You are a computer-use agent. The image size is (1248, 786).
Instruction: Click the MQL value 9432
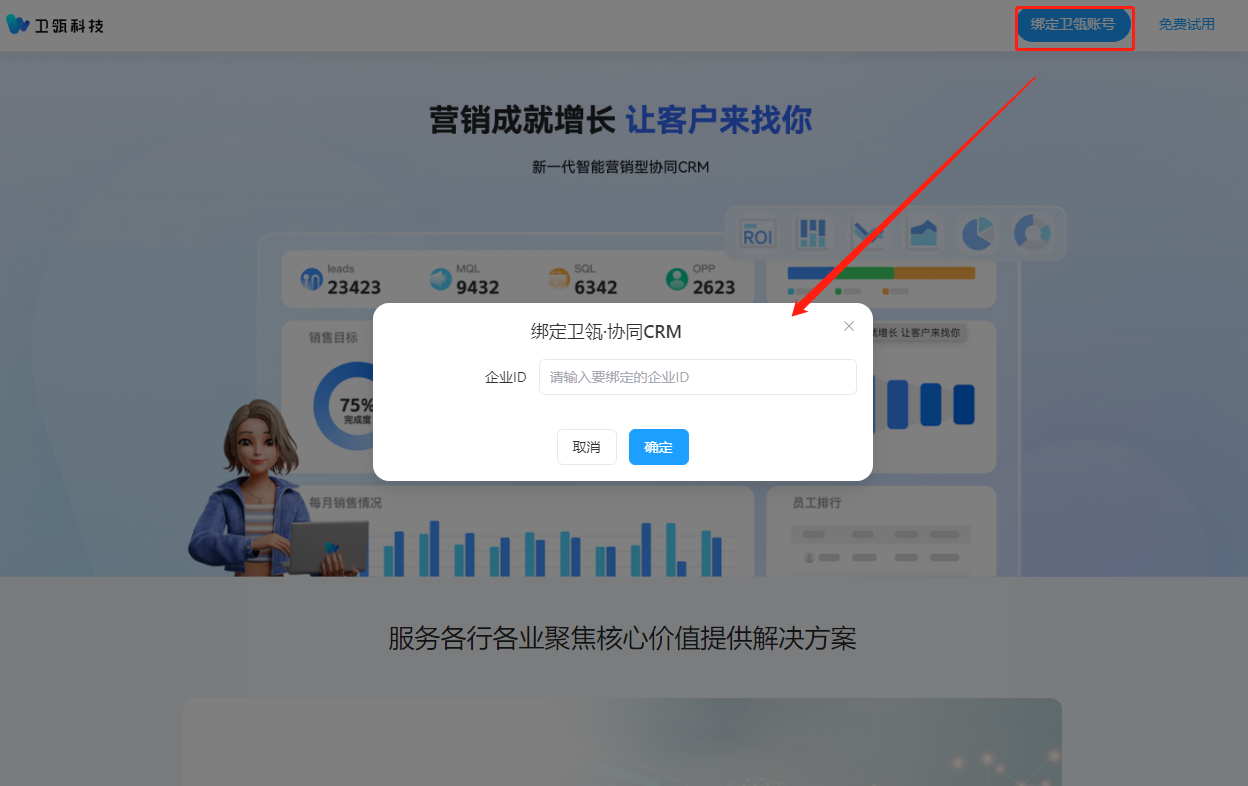click(478, 288)
